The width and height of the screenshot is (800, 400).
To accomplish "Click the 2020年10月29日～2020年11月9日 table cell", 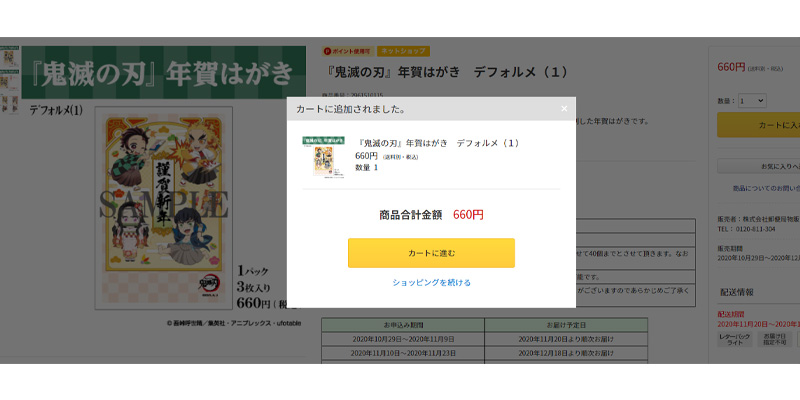I will pyautogui.click(x=403, y=339).
